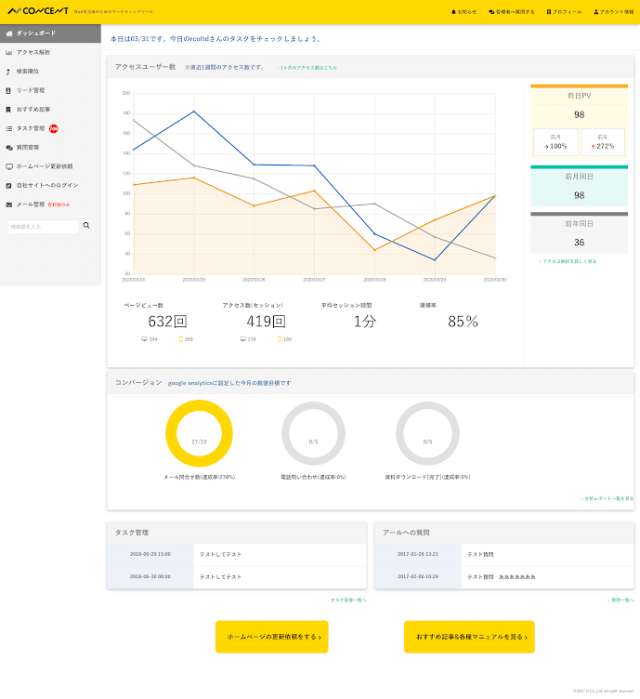This screenshot has height=699, width=640.
Task: Click the 85% bounce rate value
Action: tap(463, 321)
